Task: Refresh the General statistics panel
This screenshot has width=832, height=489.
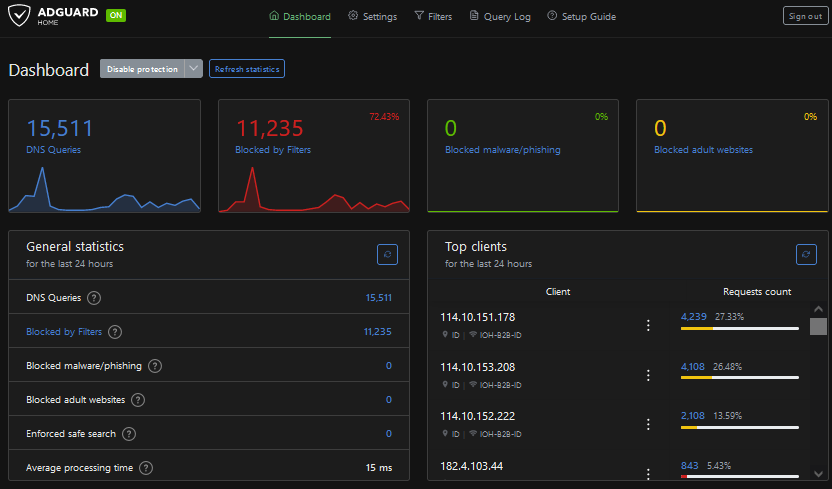Action: click(x=387, y=255)
